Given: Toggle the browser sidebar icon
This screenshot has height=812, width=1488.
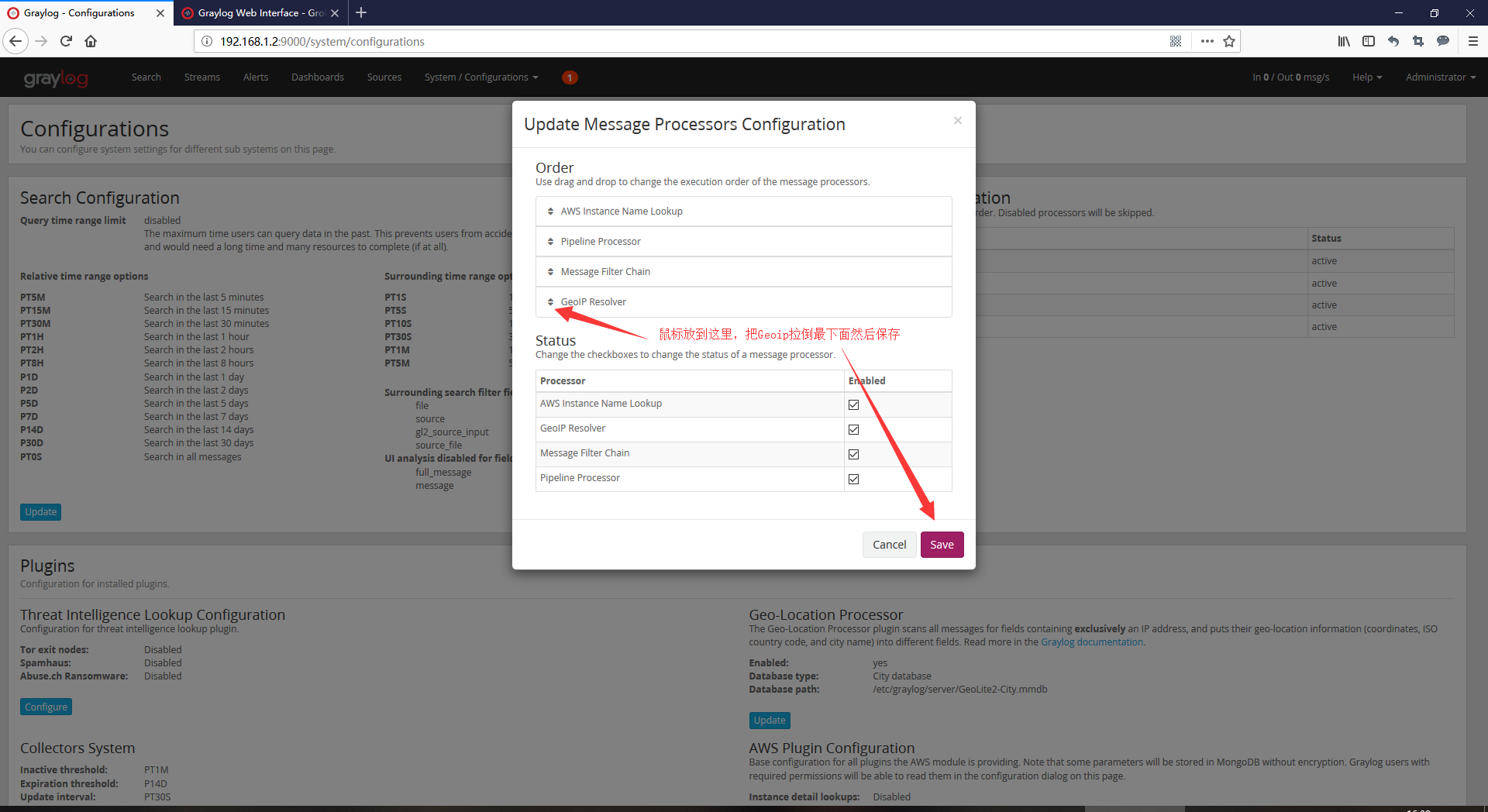Looking at the screenshot, I should pos(1369,41).
